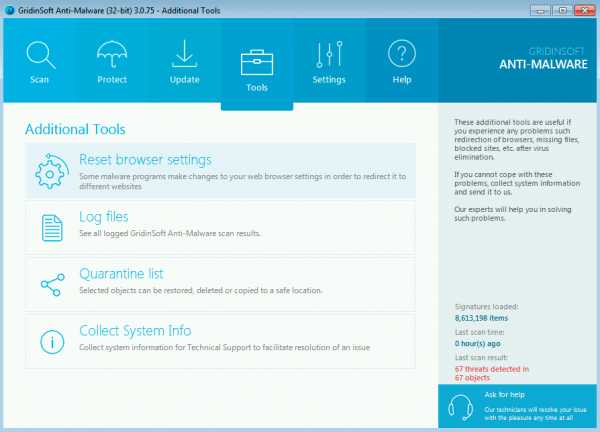
Task: Select the Tools briefcase icon
Action: (x=257, y=62)
